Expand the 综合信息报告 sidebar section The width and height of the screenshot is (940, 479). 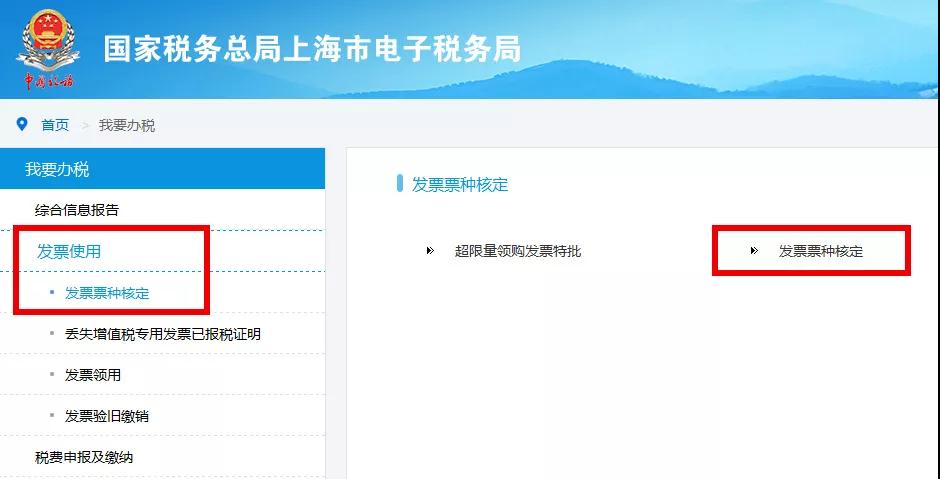[x=77, y=210]
